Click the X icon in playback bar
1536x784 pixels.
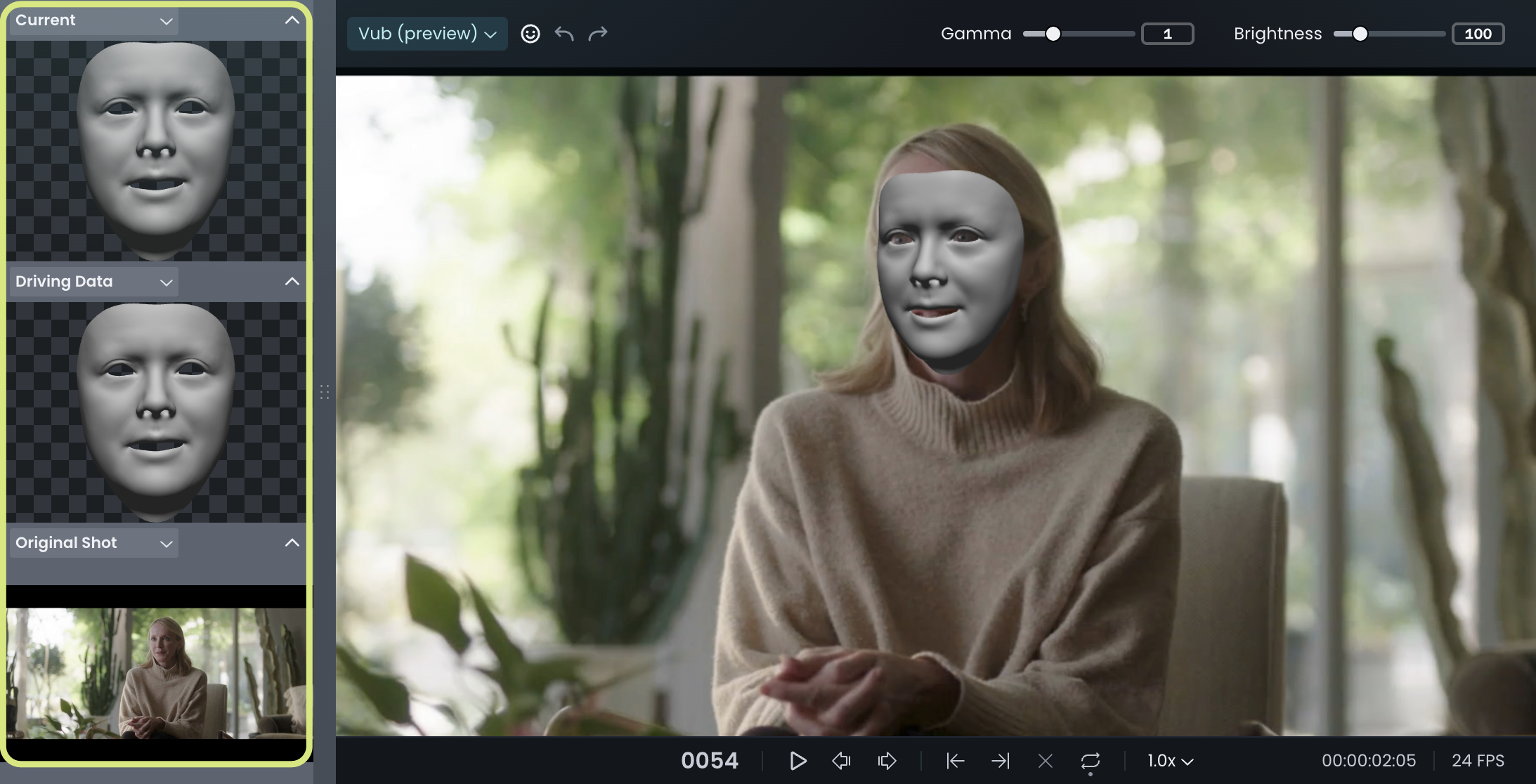[x=1046, y=761]
